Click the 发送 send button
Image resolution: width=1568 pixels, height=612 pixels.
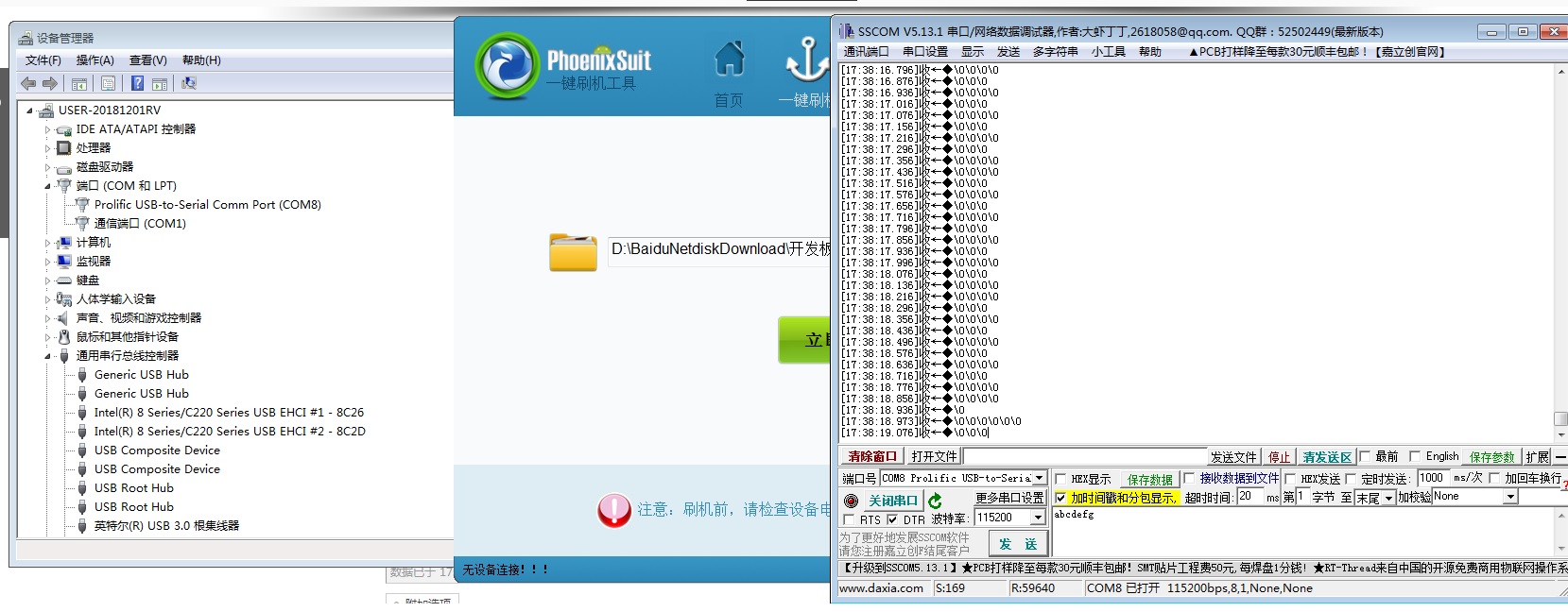tap(1018, 544)
